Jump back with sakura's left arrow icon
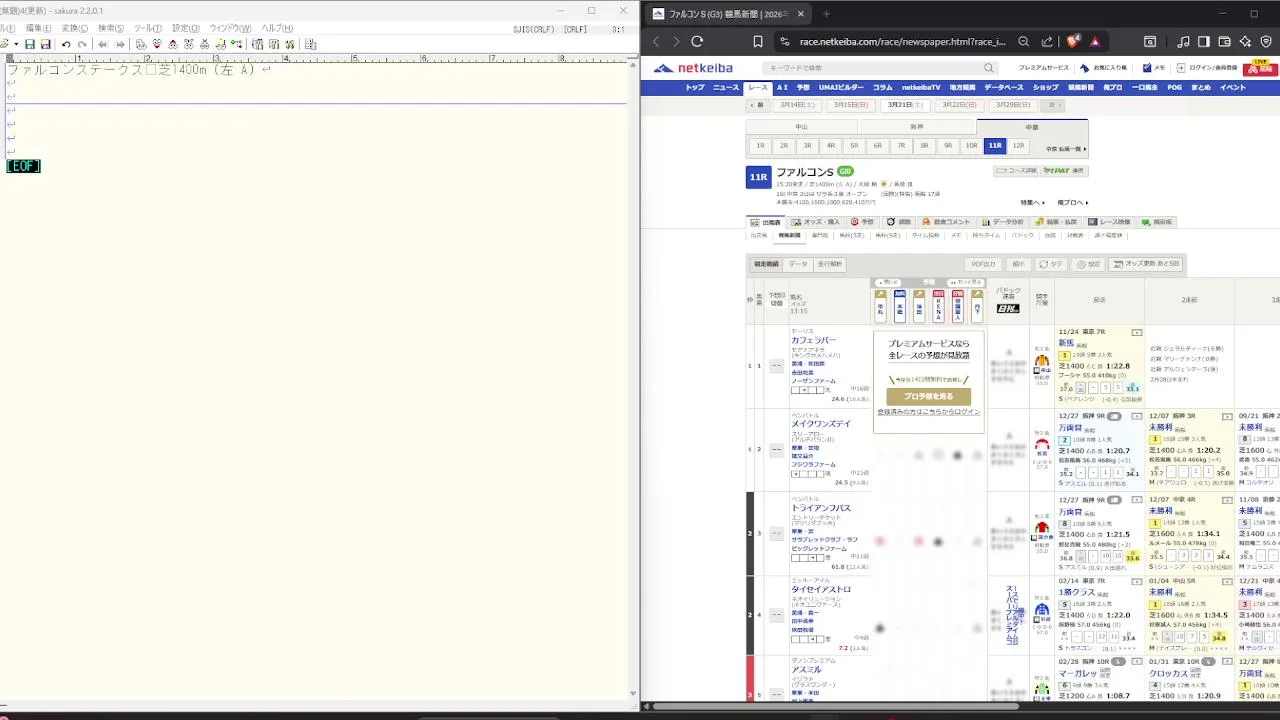Viewport: 1280px width, 720px height. click(x=103, y=44)
